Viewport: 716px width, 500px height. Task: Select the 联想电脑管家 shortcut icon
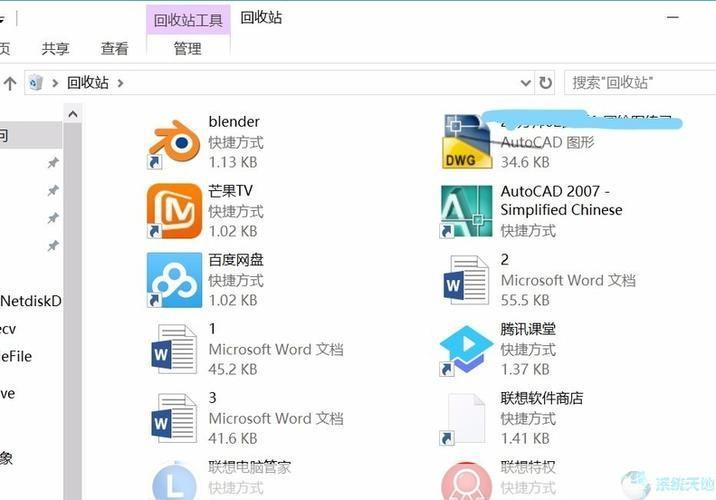(174, 482)
